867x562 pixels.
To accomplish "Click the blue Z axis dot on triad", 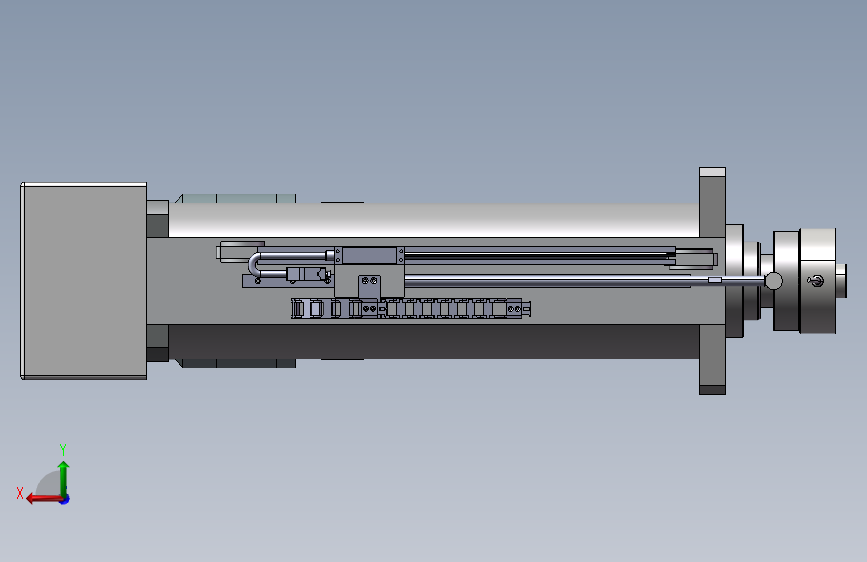I will [x=65, y=499].
